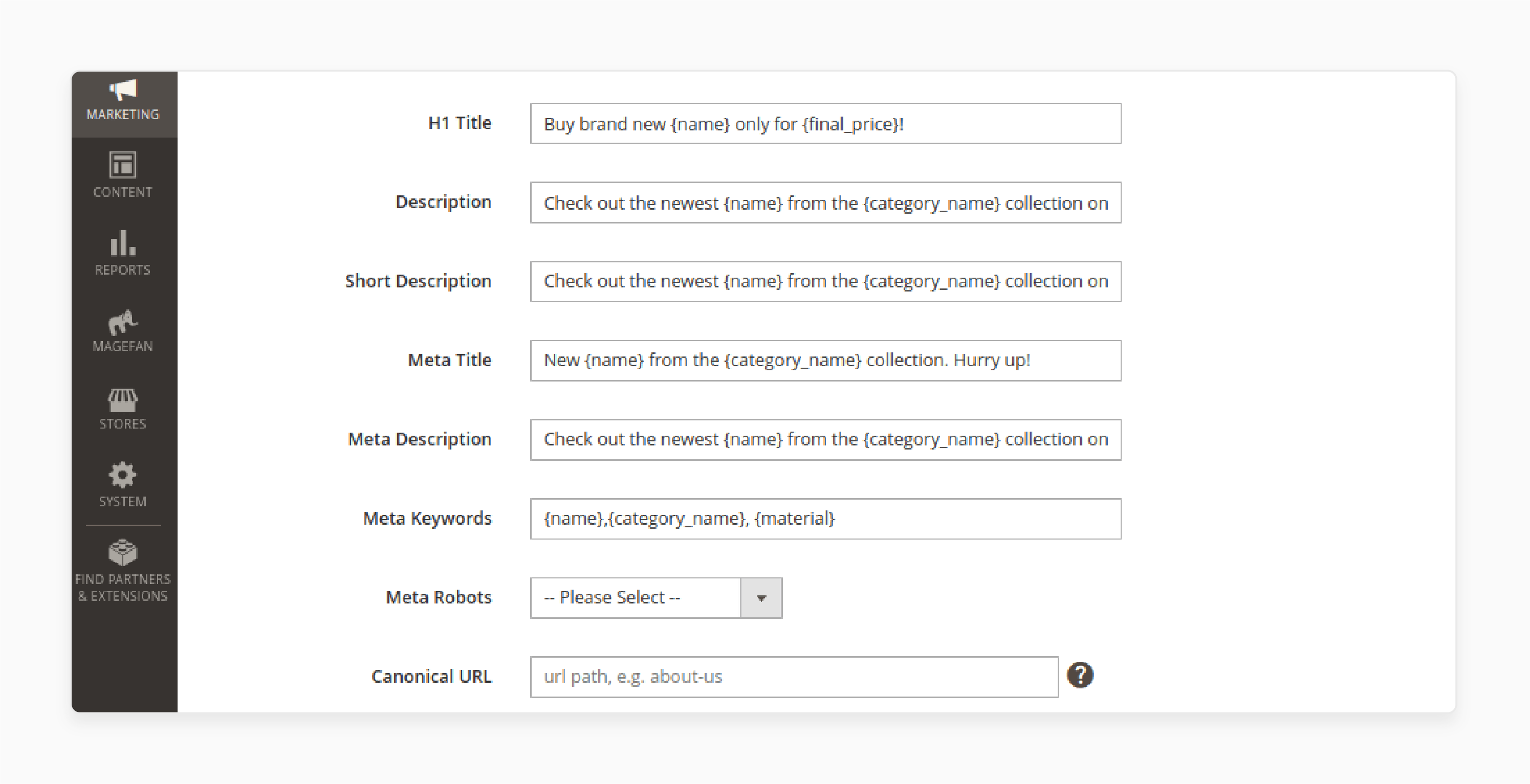This screenshot has width=1530, height=784.
Task: Click the Meta Title input field
Action: (x=826, y=360)
